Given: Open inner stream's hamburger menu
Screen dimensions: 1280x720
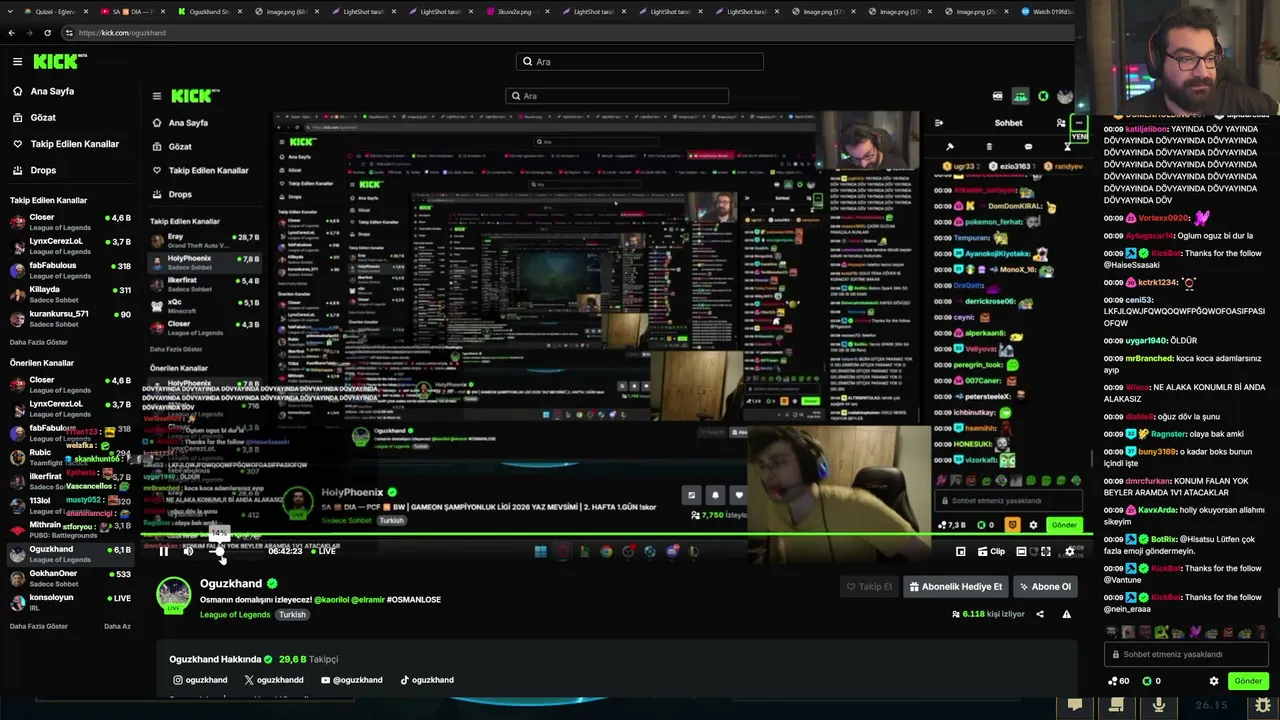Looking at the screenshot, I should (x=157, y=96).
